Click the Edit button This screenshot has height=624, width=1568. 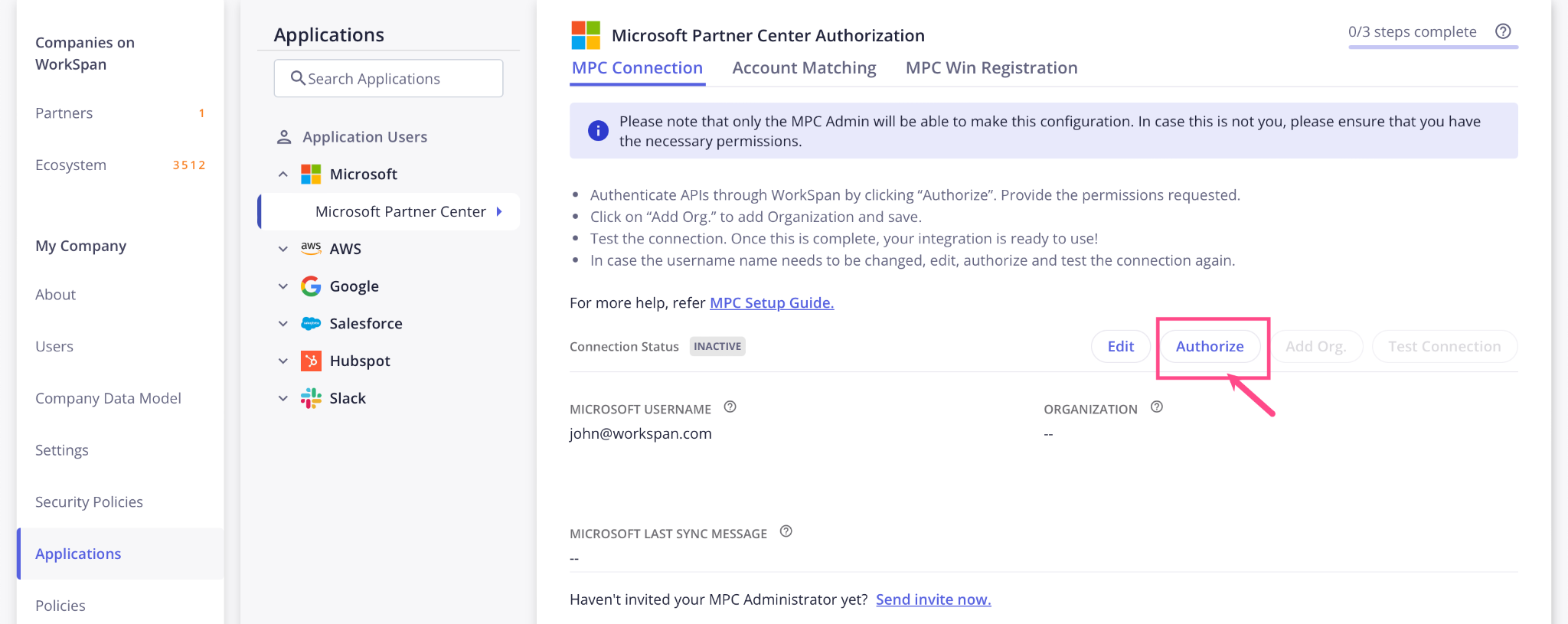[x=1121, y=347]
